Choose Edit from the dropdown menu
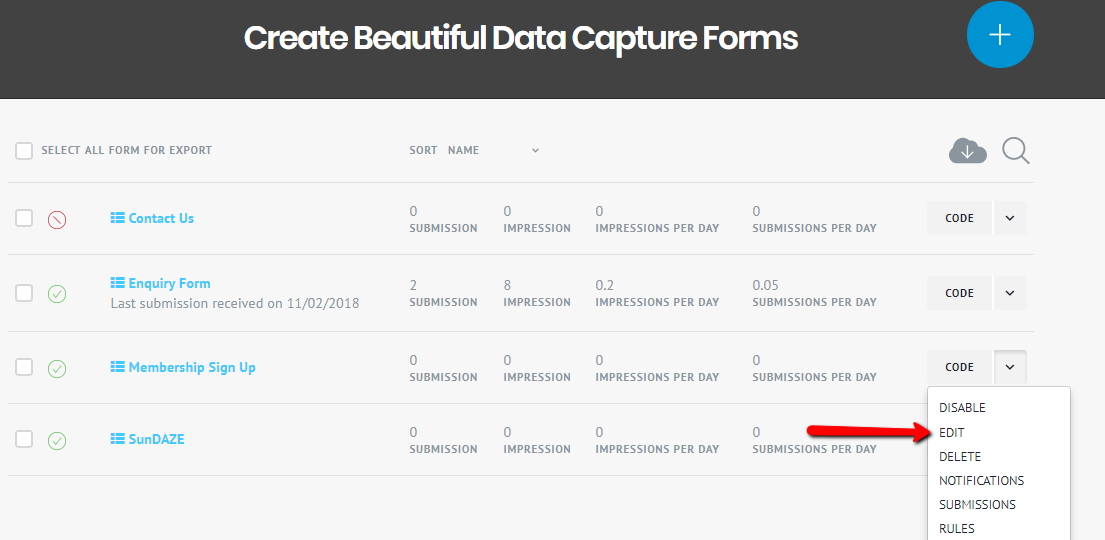 pyautogui.click(x=951, y=432)
